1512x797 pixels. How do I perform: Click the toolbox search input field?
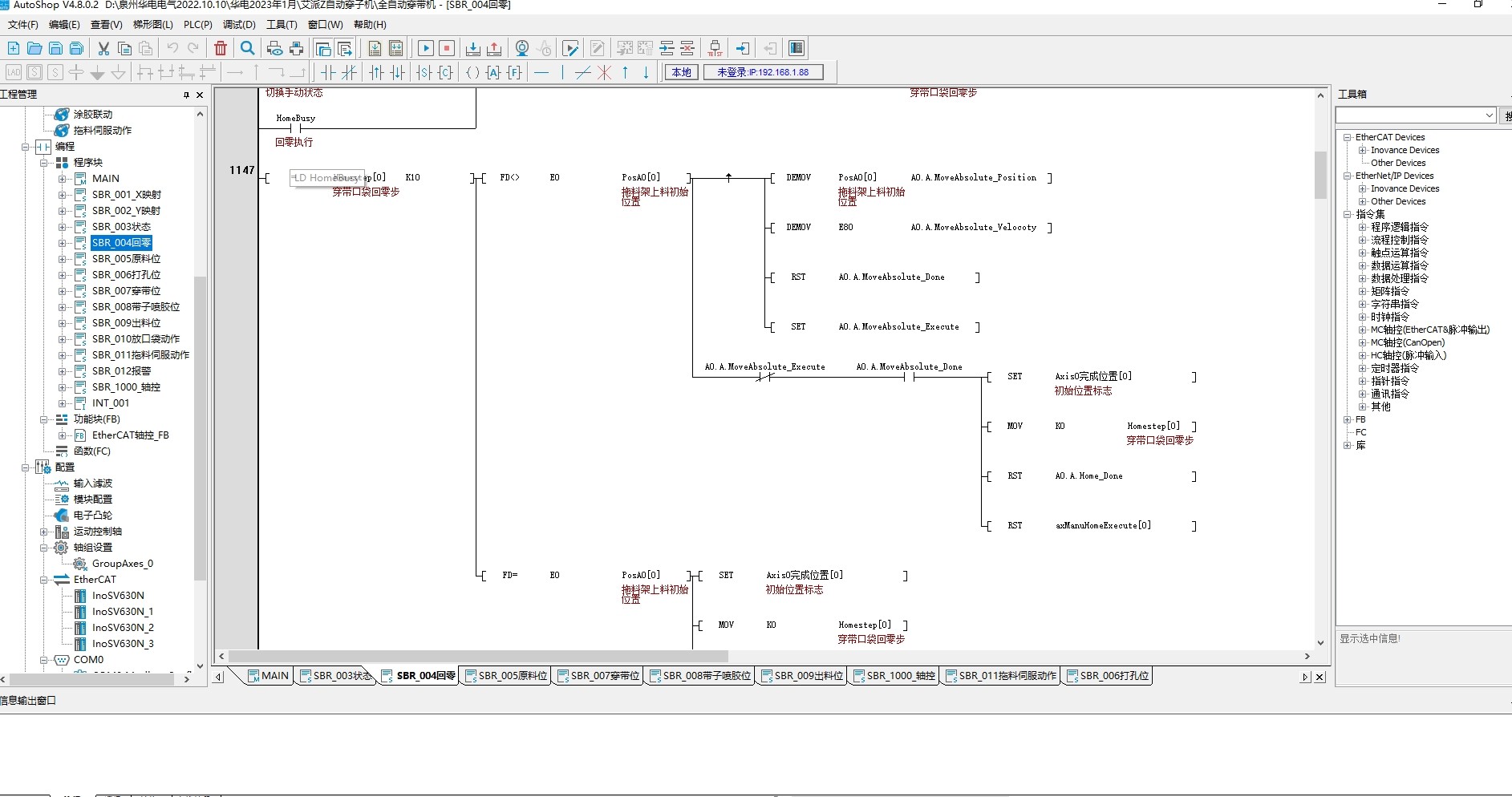click(x=1409, y=115)
